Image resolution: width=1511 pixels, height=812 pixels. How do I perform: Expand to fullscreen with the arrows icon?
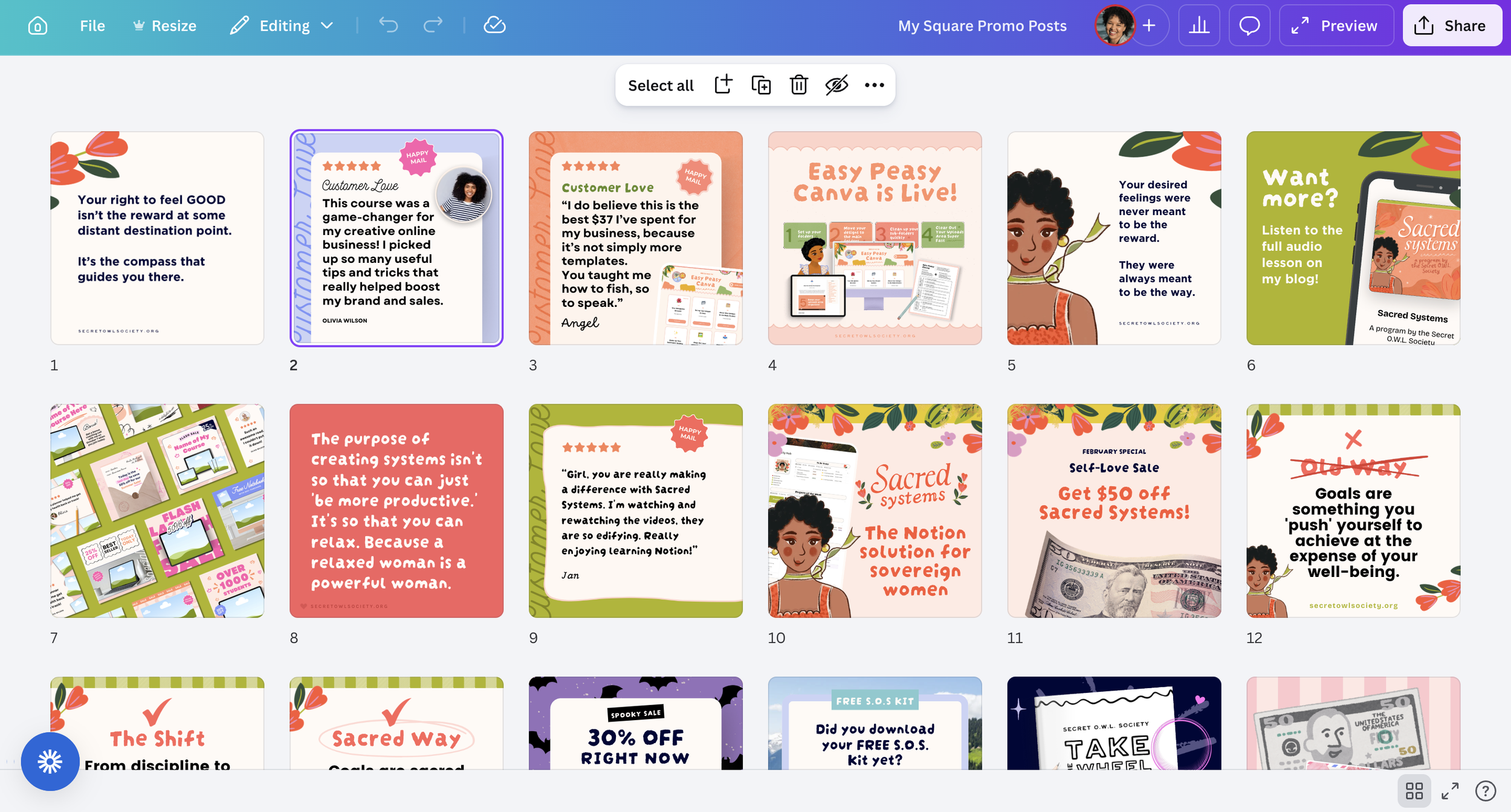tap(1449, 790)
